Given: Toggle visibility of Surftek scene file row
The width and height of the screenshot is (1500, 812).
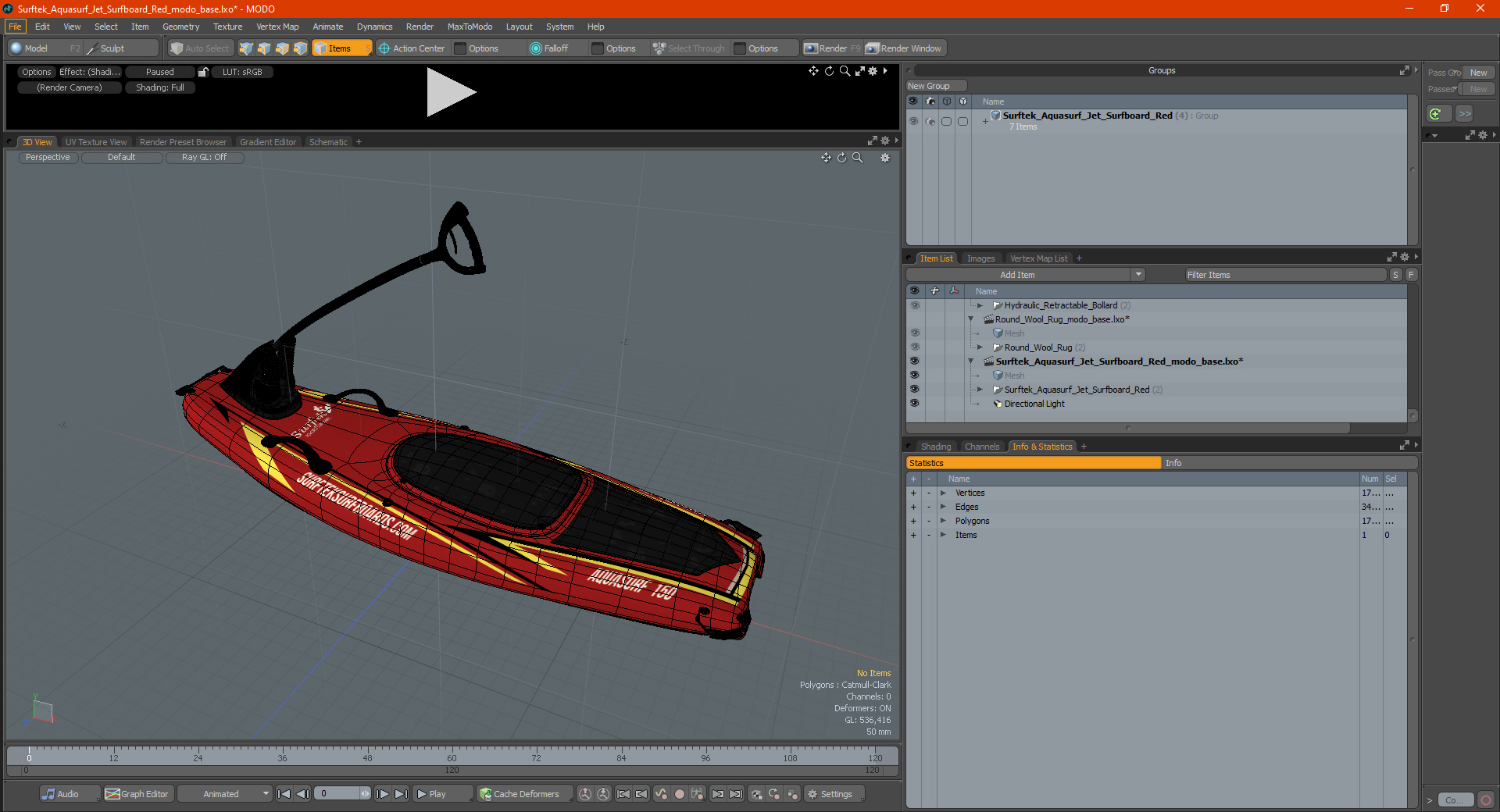Looking at the screenshot, I should coord(914,361).
